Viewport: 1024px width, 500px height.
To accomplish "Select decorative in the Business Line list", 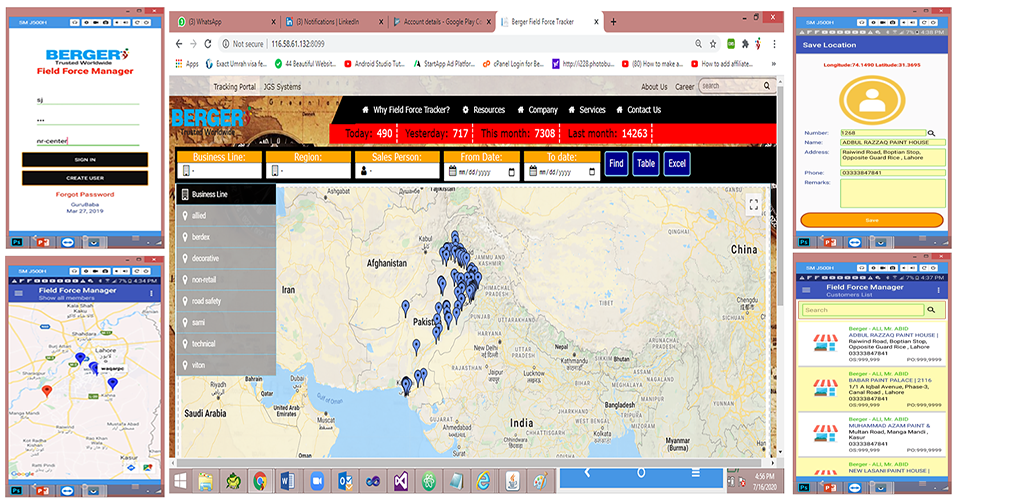I will click(x=226, y=258).
